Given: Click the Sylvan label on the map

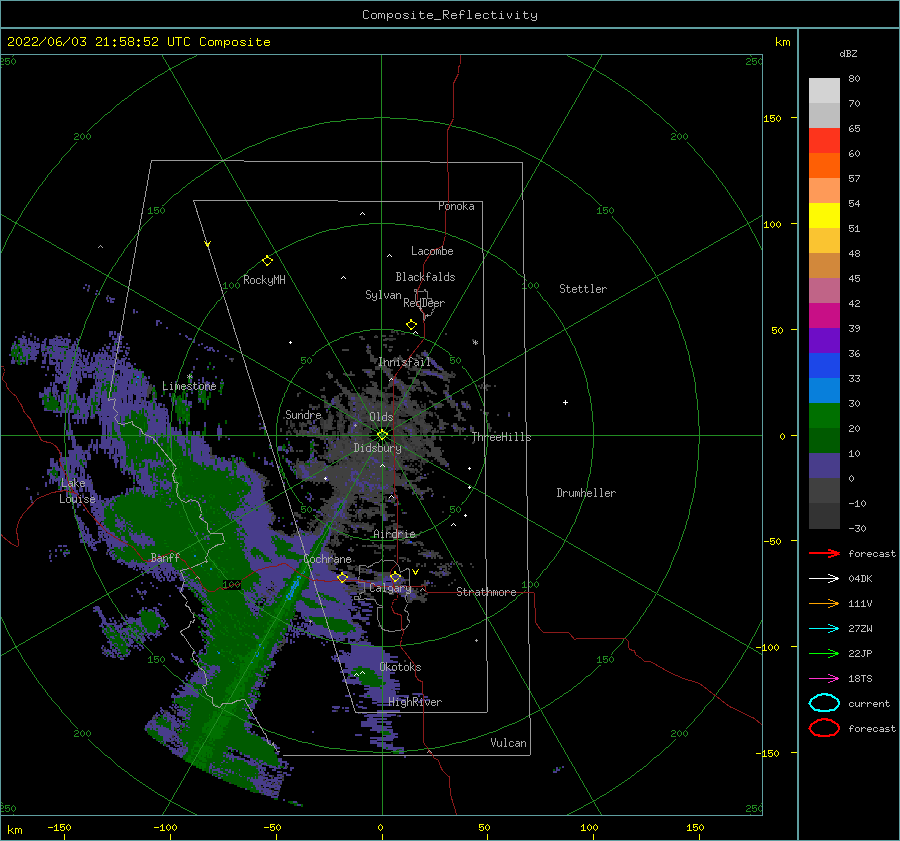Looking at the screenshot, I should [383, 295].
